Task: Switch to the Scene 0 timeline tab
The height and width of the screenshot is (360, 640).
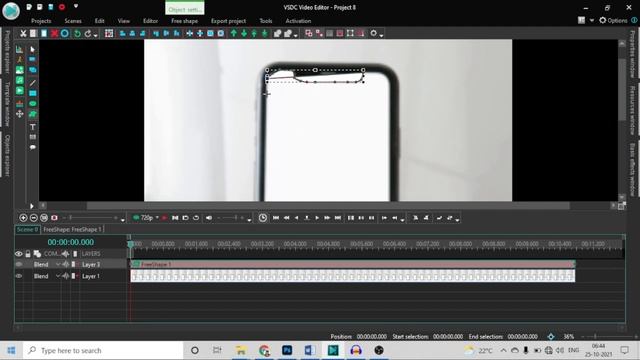Action: (x=27, y=229)
